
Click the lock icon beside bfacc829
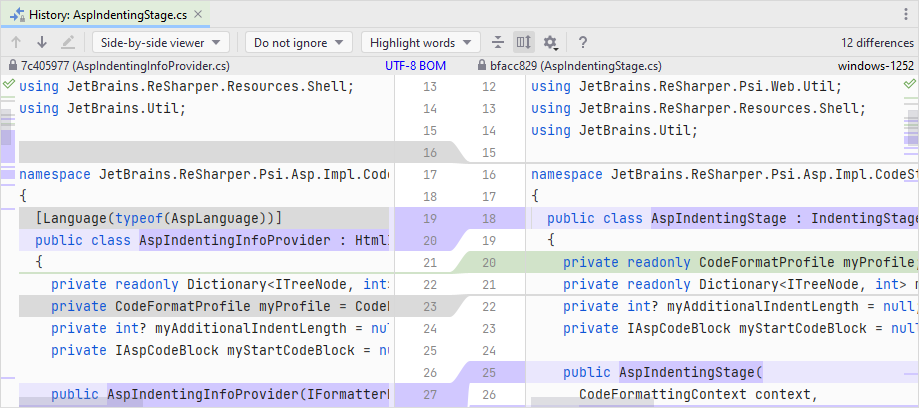[x=482, y=66]
